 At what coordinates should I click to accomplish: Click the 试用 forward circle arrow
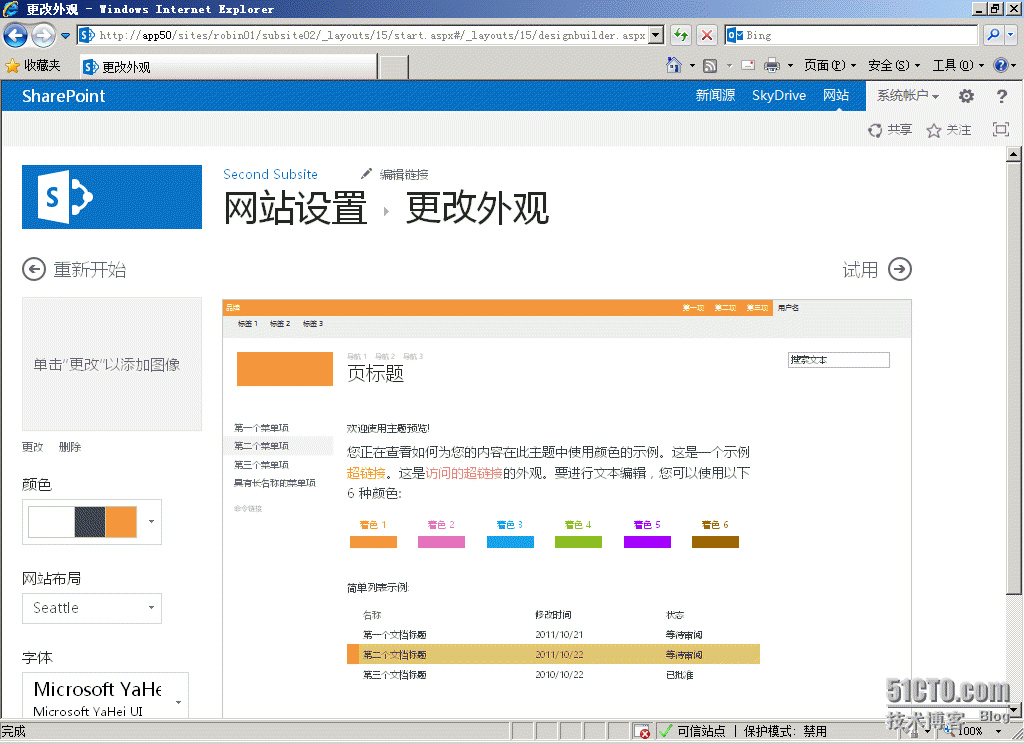click(x=900, y=269)
